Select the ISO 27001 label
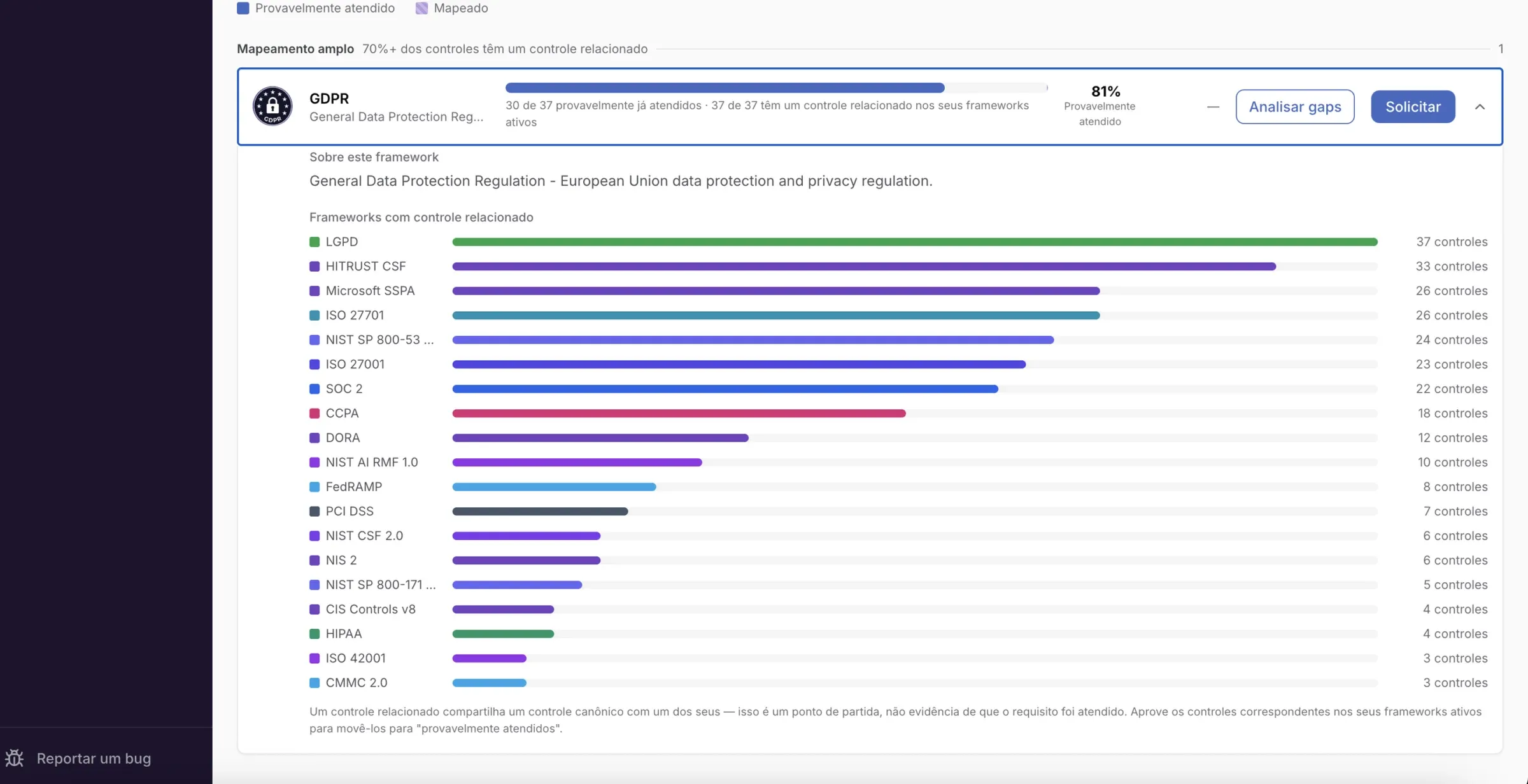Viewport: 1528px width, 784px height. click(355, 365)
